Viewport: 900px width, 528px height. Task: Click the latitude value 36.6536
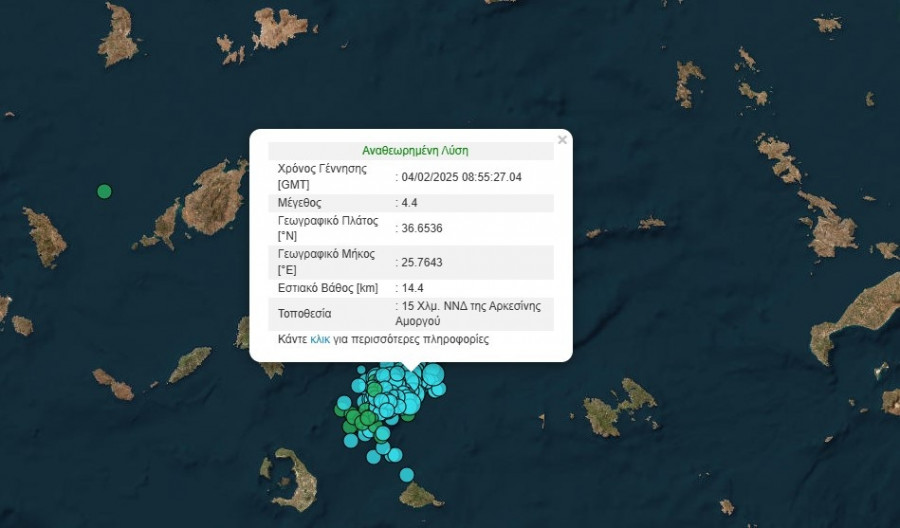(421, 228)
